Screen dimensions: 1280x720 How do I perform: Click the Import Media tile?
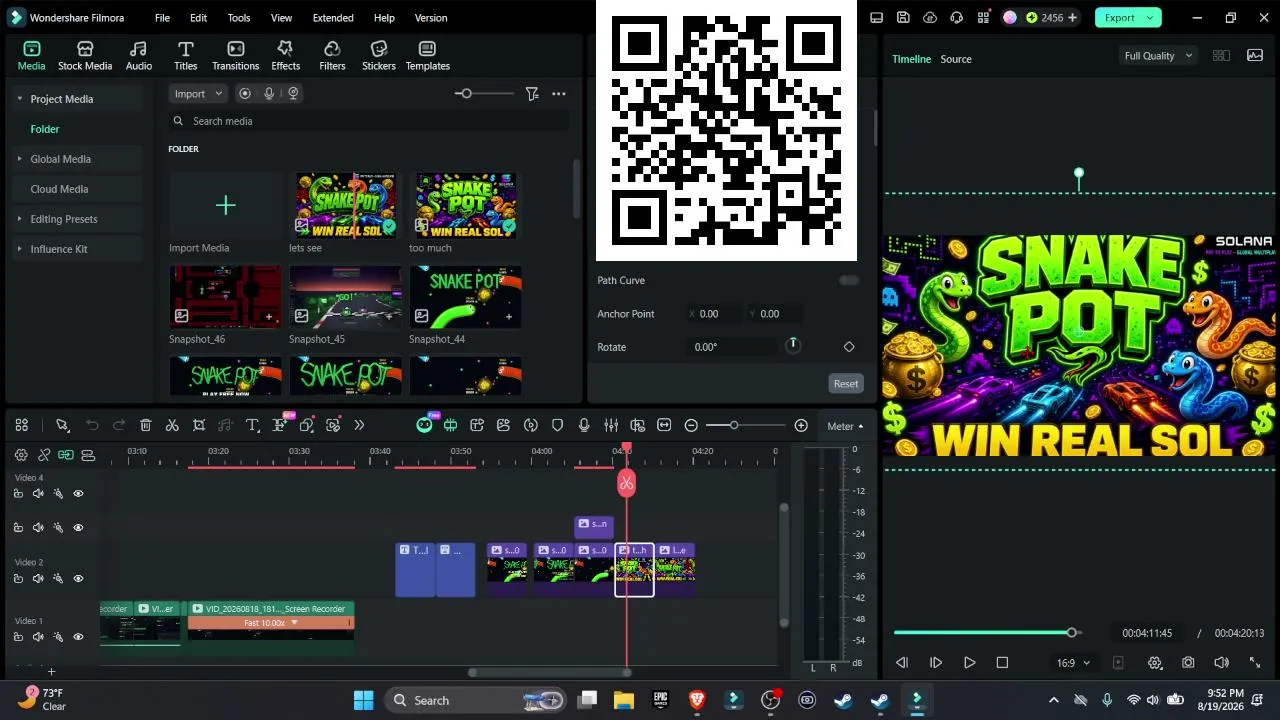click(225, 206)
